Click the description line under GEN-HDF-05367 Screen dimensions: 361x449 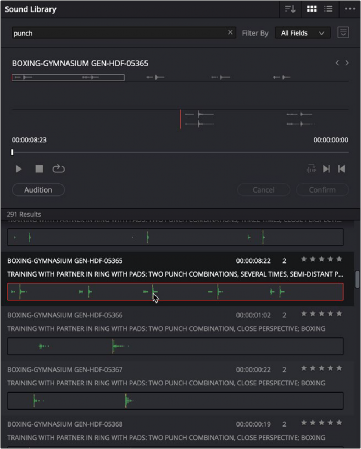click(166, 383)
